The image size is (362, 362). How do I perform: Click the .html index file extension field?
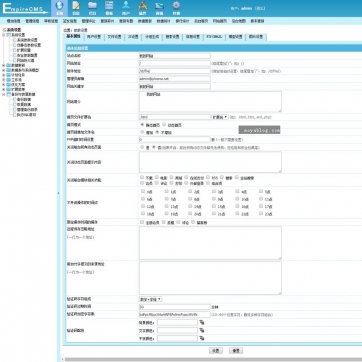pos(175,117)
